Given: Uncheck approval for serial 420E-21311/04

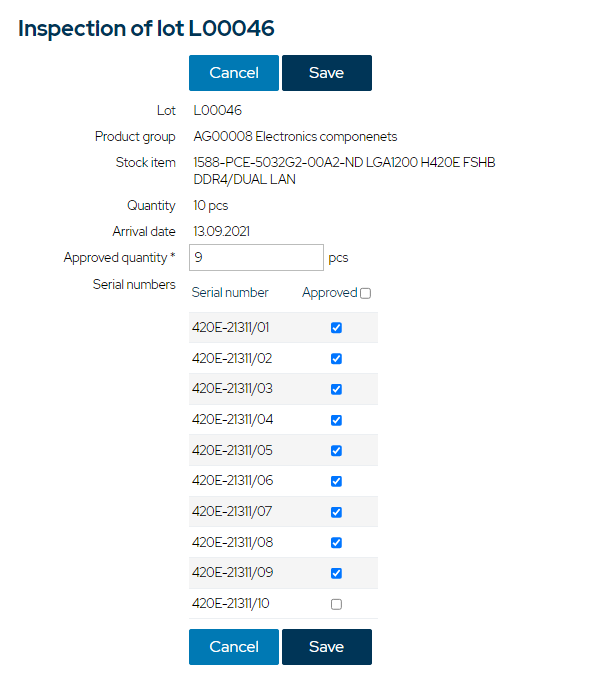Looking at the screenshot, I should 336,420.
